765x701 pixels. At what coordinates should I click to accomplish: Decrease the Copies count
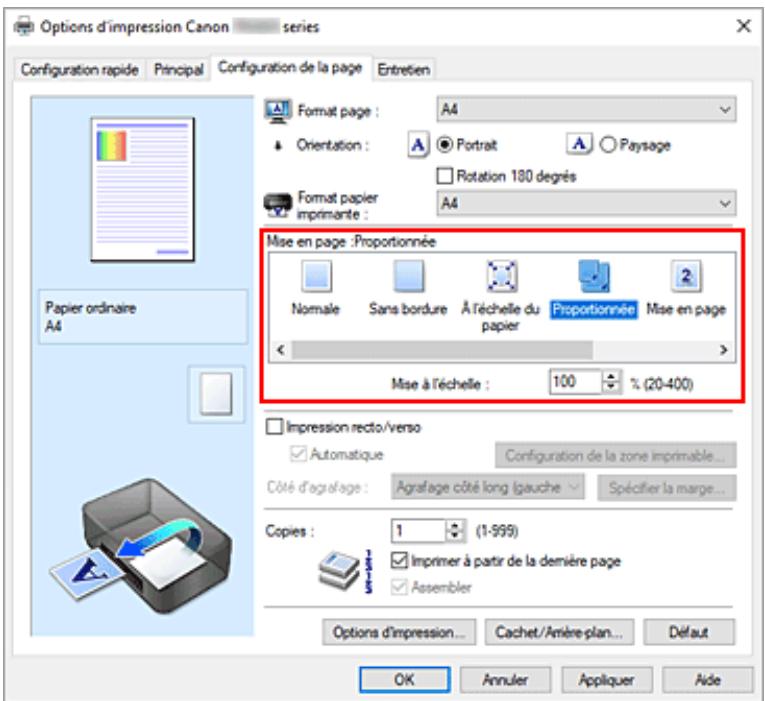pyautogui.click(x=455, y=536)
